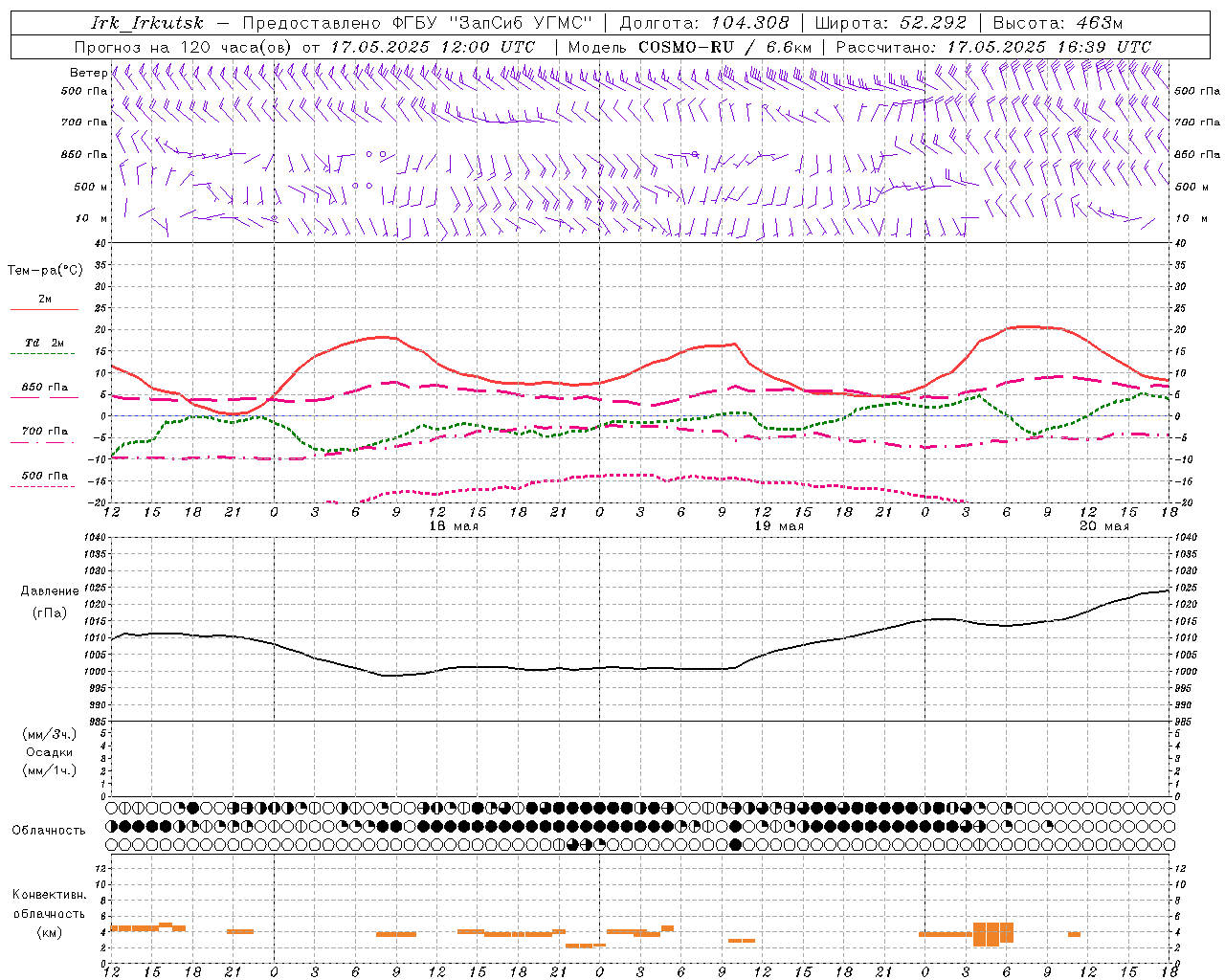Click the Давление panel label
Screen dimensions: 1225x980
(x=50, y=591)
